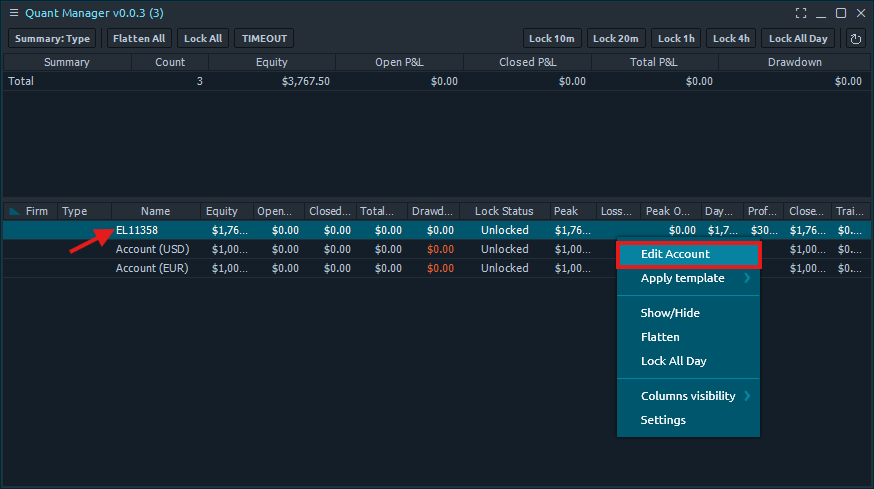Click the power reset icon button
Image resolution: width=874 pixels, height=489 pixels.
click(856, 39)
